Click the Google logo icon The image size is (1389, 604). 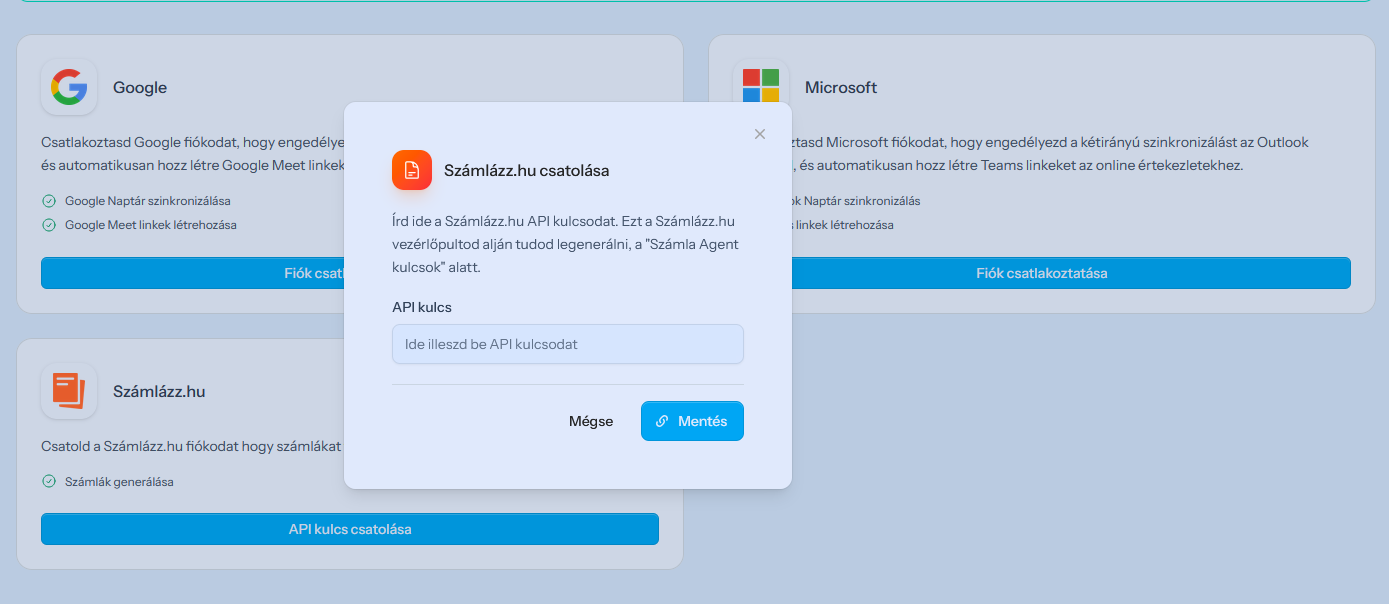click(x=69, y=87)
